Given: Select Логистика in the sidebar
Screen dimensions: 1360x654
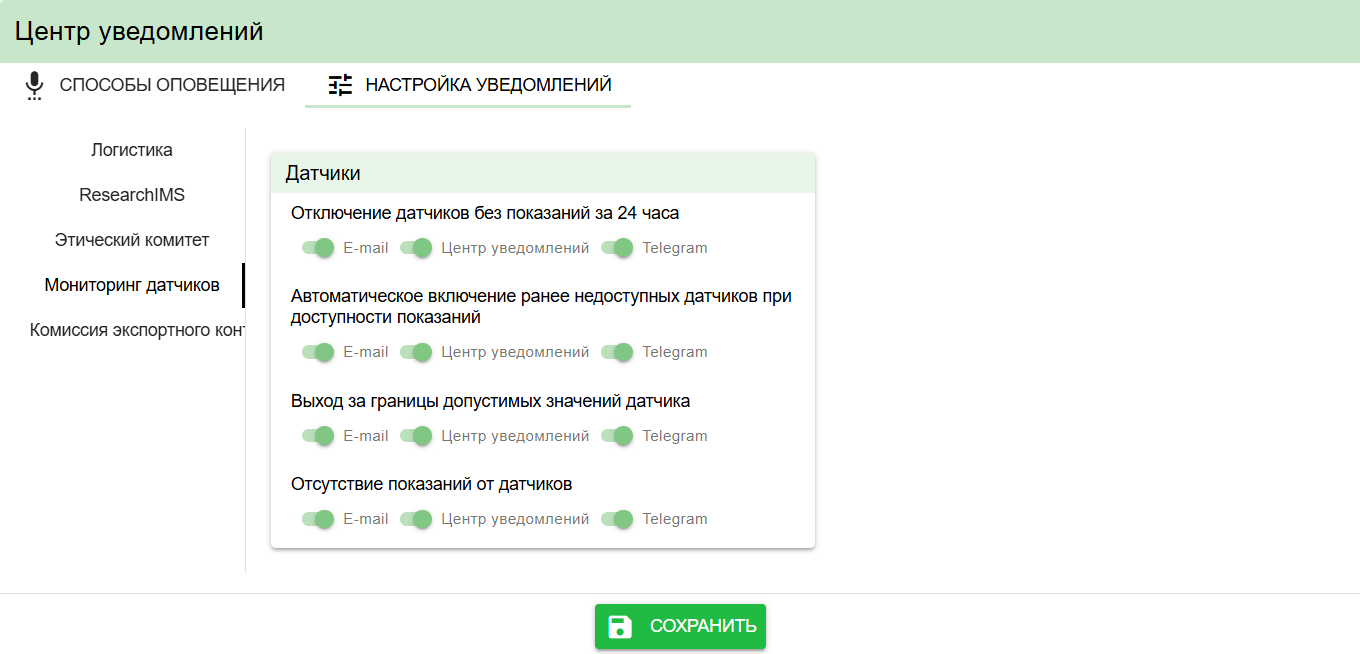Looking at the screenshot, I should click(132, 150).
